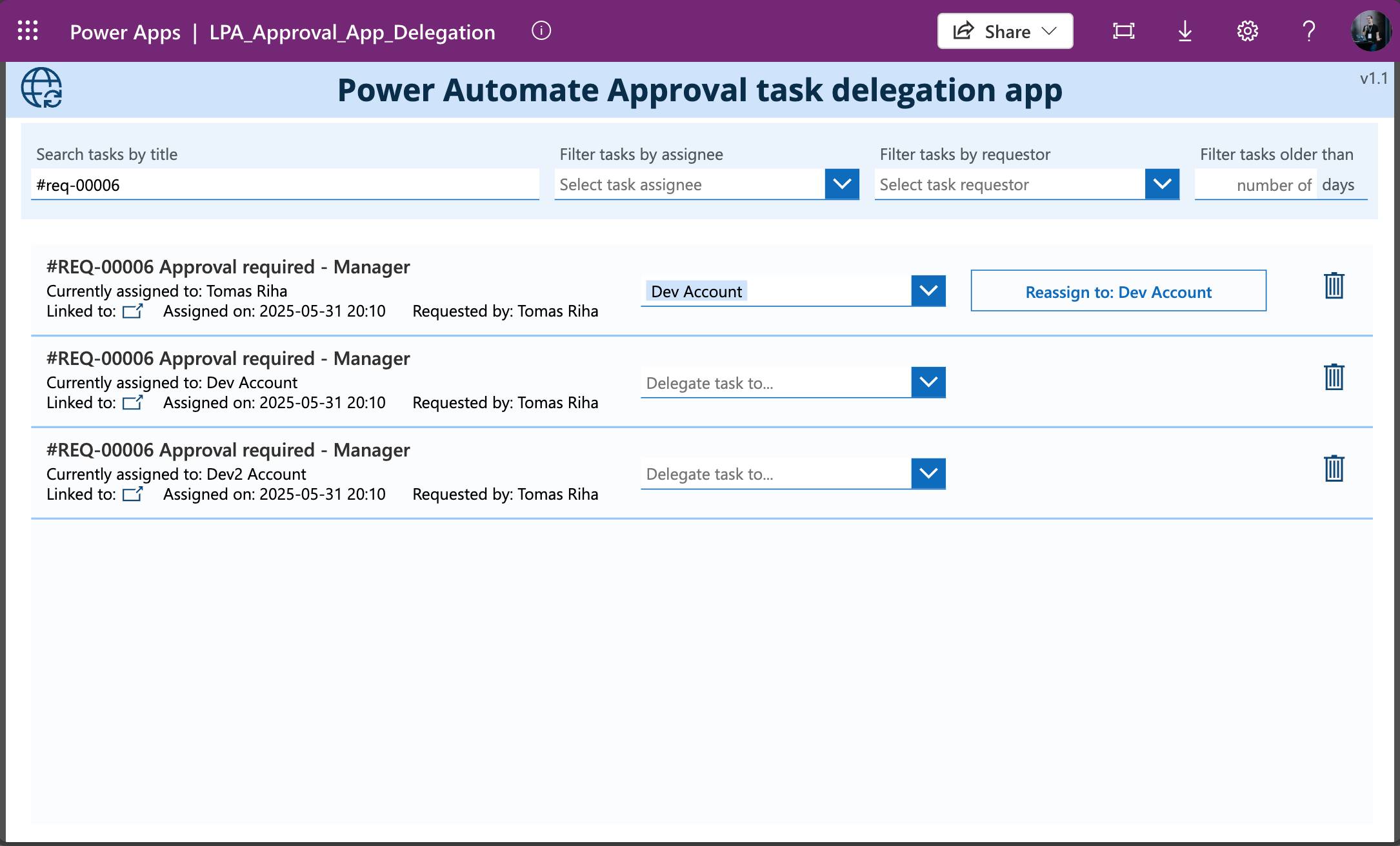
Task: Click the LPA_Approval_App_Delegation app name
Action: coord(352,32)
